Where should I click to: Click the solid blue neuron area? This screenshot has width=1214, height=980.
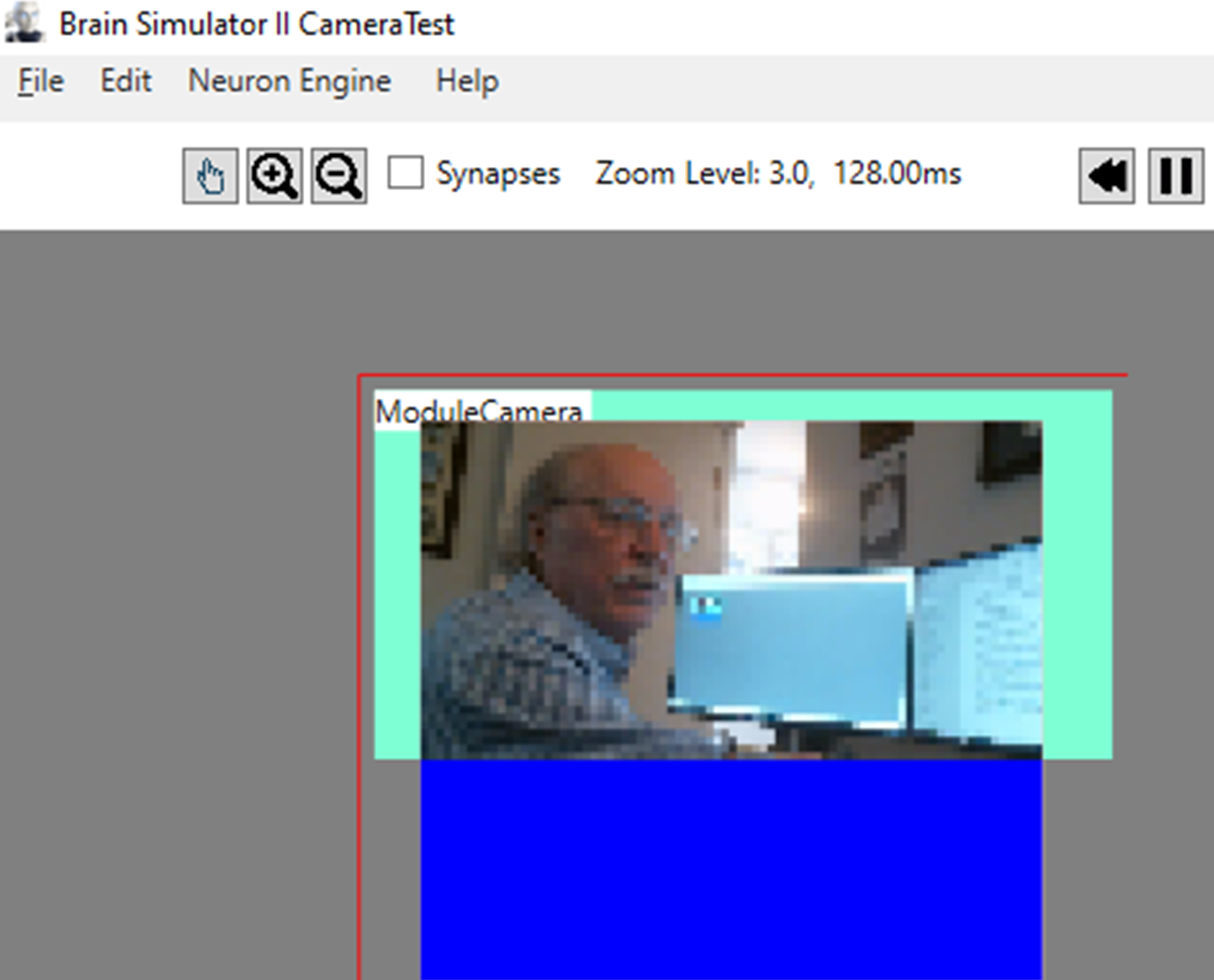click(x=732, y=869)
